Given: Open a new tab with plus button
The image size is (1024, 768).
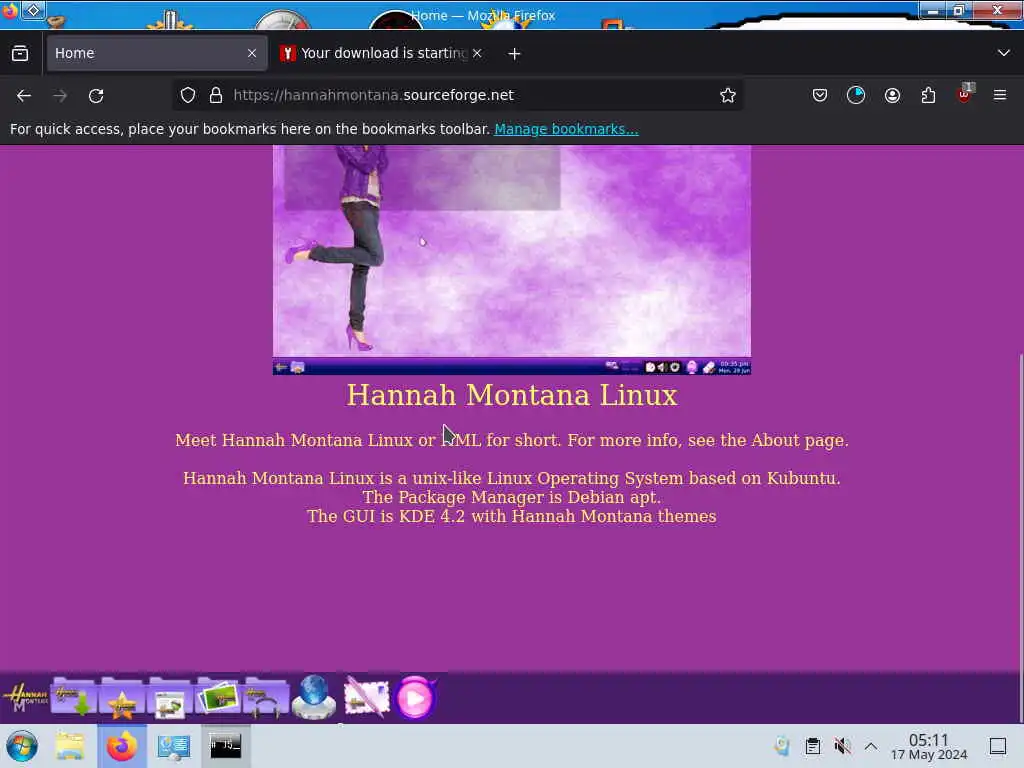Looking at the screenshot, I should 515,54.
